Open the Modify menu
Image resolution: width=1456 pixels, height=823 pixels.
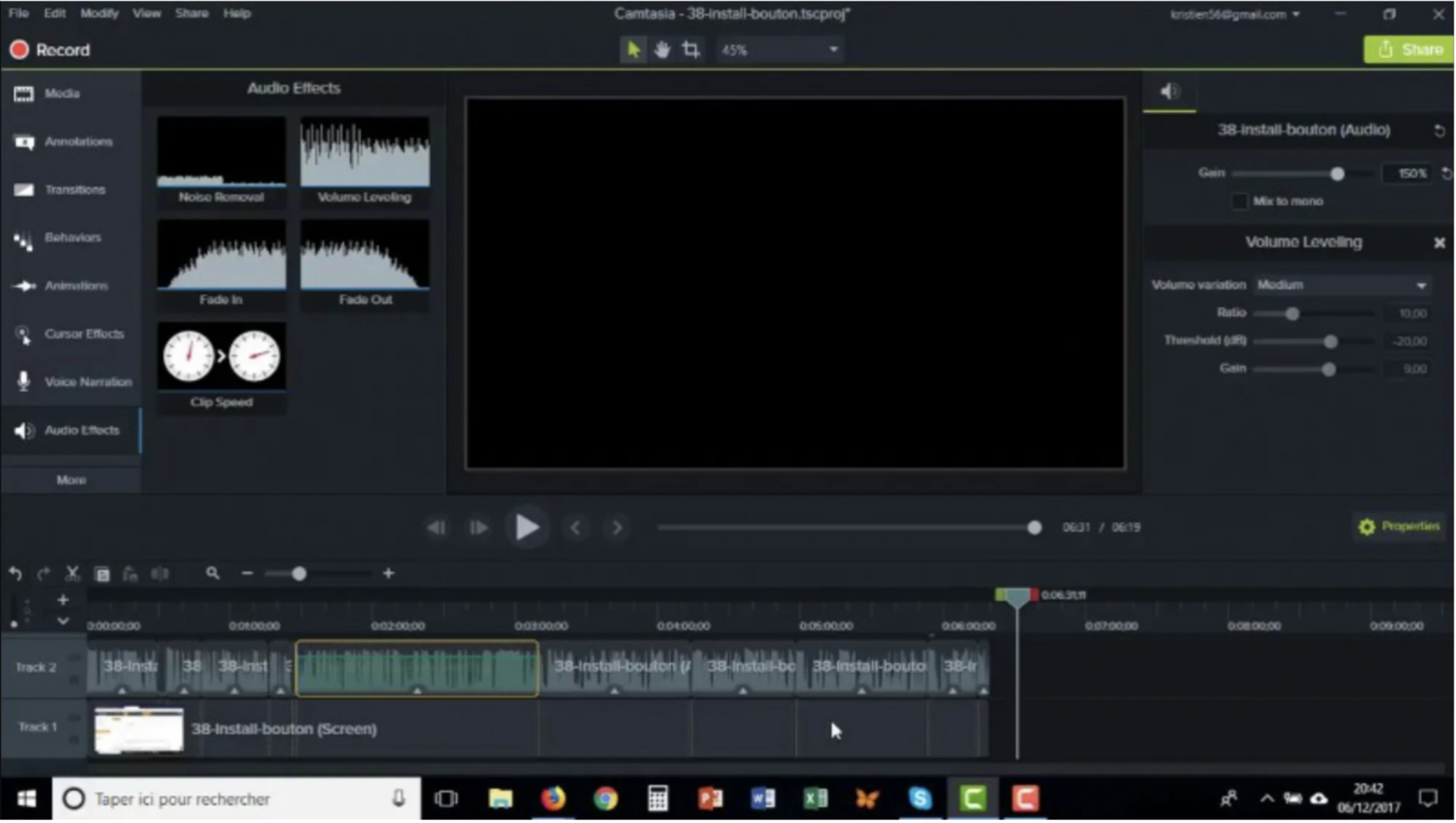(x=99, y=13)
